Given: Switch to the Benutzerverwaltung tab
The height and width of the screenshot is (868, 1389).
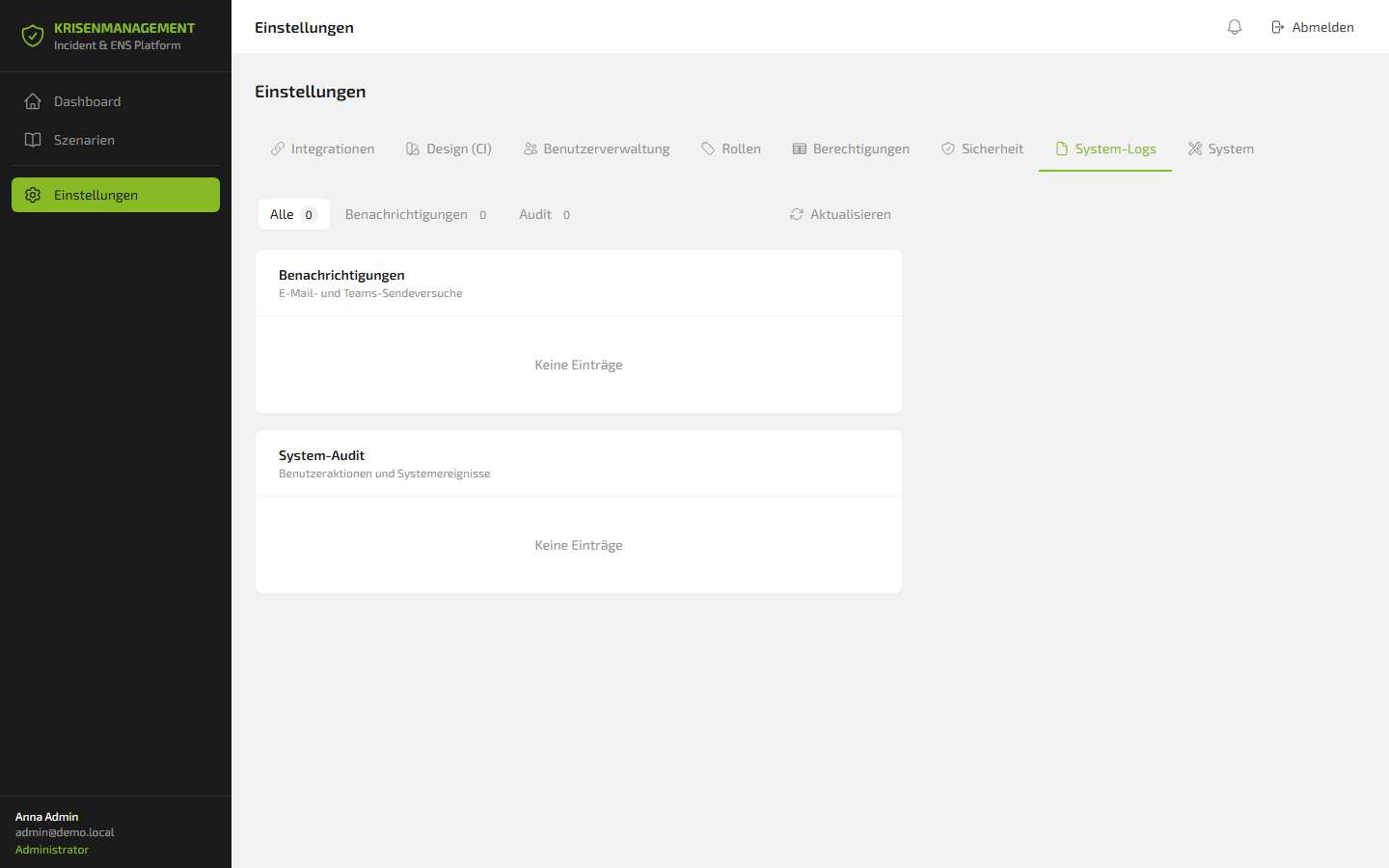Looking at the screenshot, I should click(x=596, y=149).
